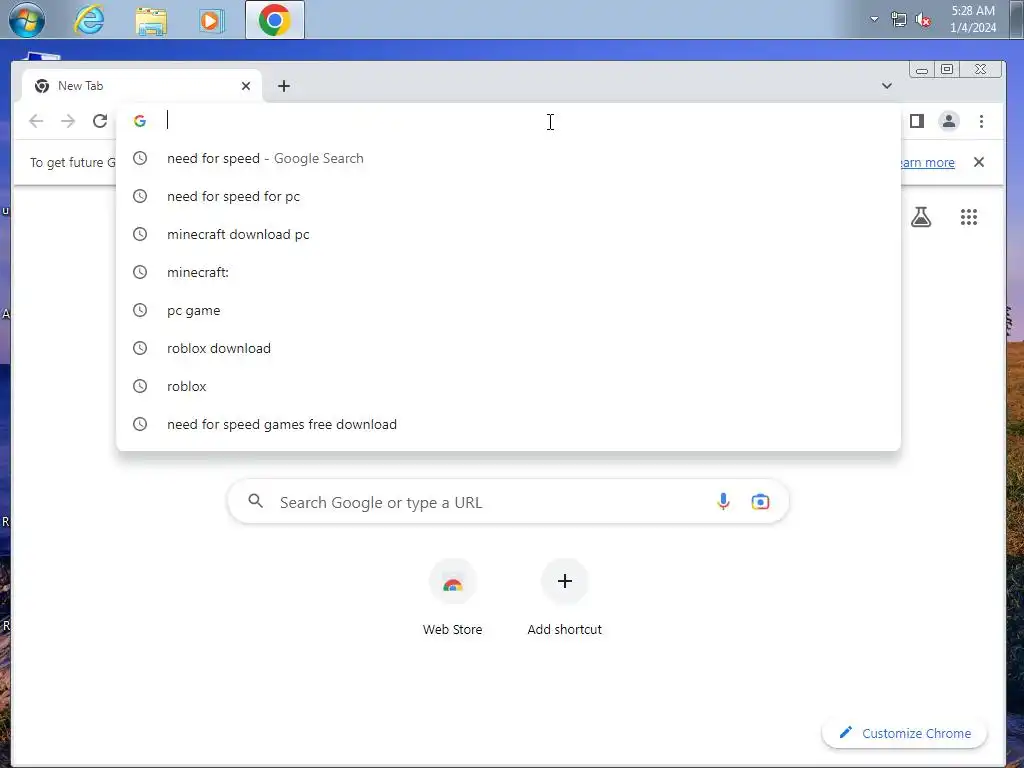The width and height of the screenshot is (1024, 768).
Task: Pick the 'roblox download' suggestion
Action: point(508,348)
